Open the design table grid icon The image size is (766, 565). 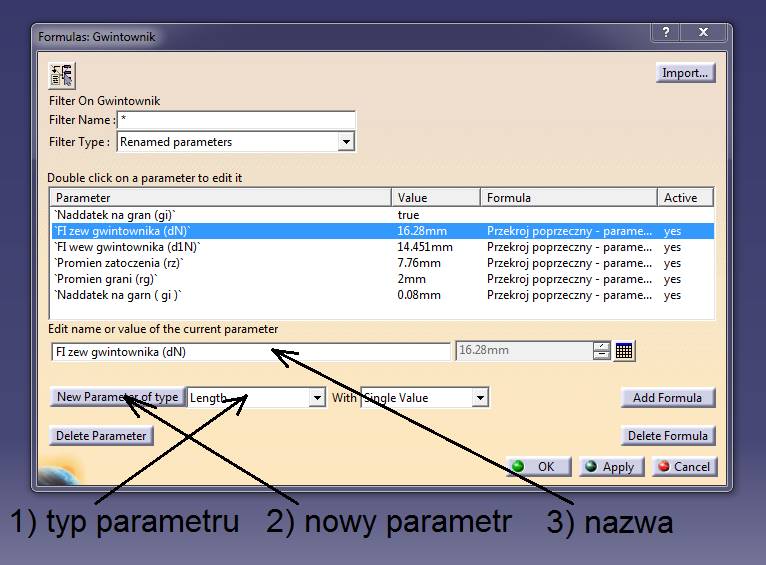pyautogui.click(x=624, y=351)
